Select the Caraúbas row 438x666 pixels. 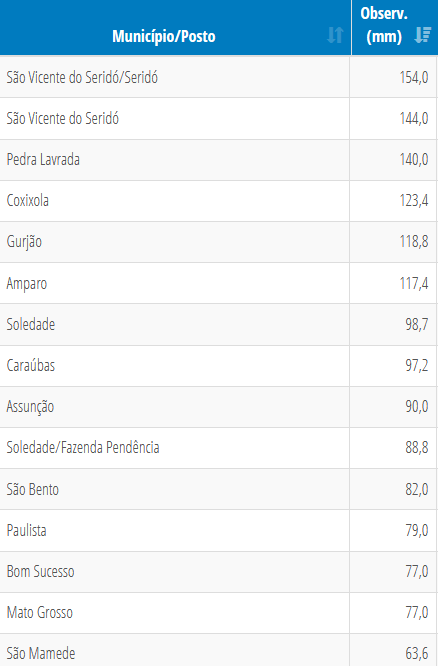tap(219, 365)
